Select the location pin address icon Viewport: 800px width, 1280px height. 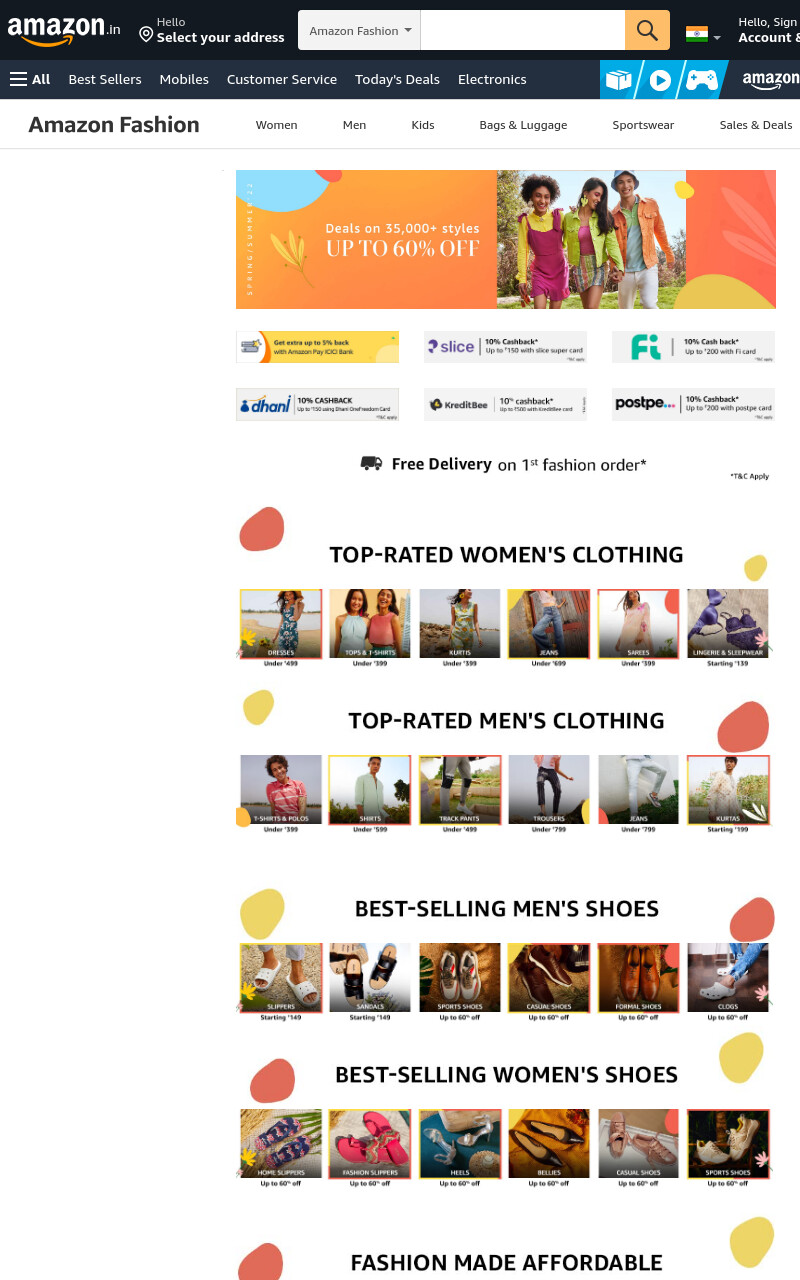point(146,35)
